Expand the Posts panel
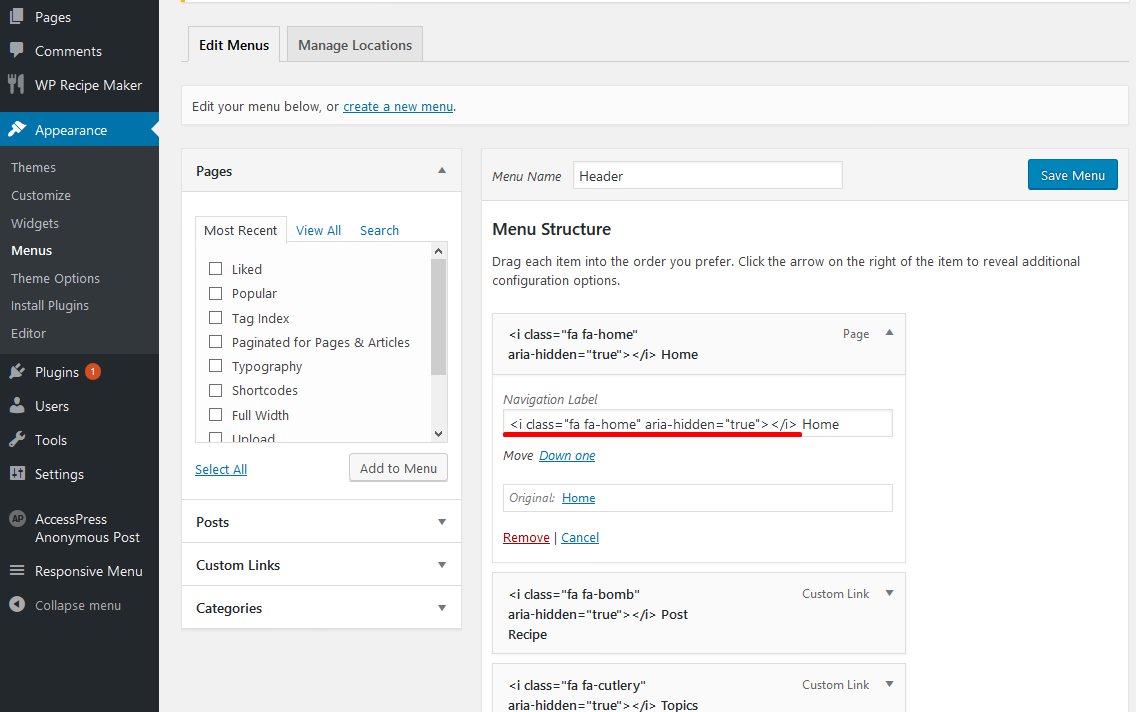1136x712 pixels. [x=442, y=522]
